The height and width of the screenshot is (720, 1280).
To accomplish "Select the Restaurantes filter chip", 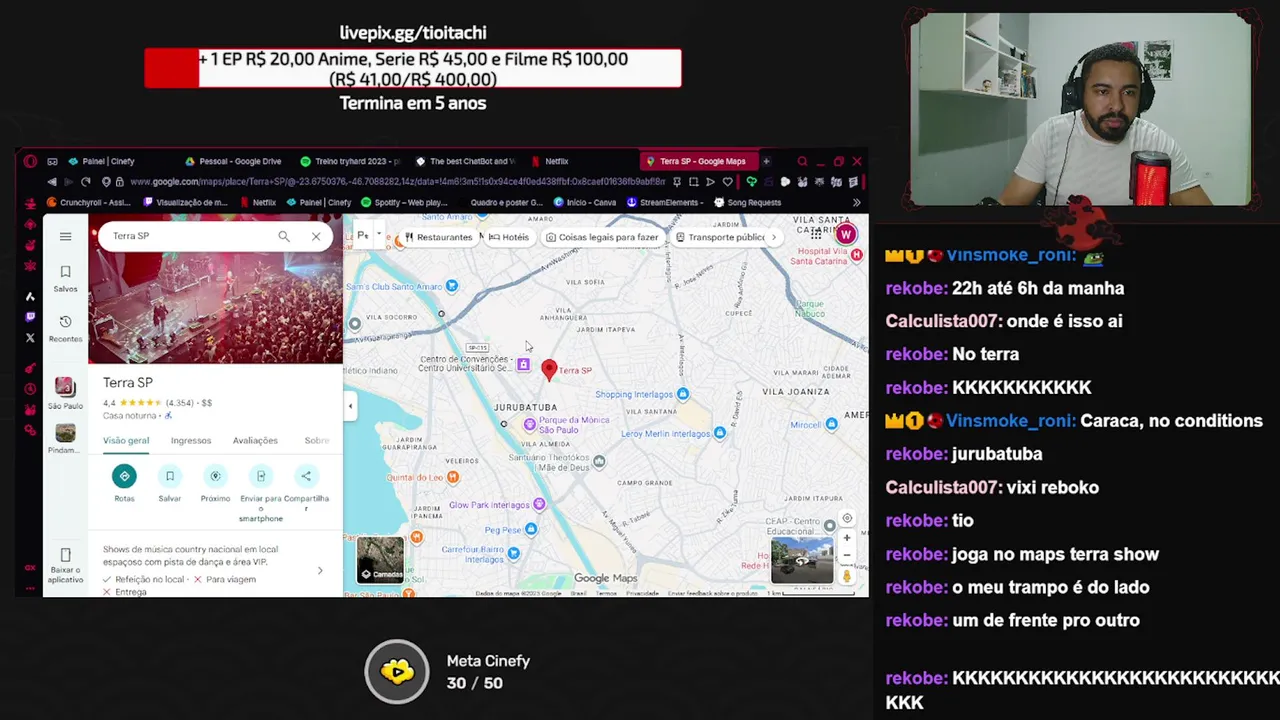I will coord(438,237).
